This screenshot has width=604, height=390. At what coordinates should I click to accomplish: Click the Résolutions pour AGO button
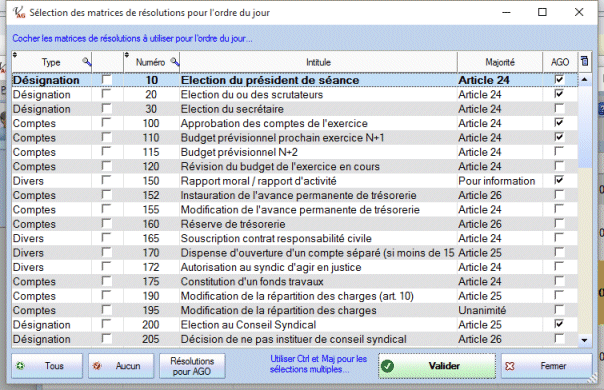(x=192, y=366)
